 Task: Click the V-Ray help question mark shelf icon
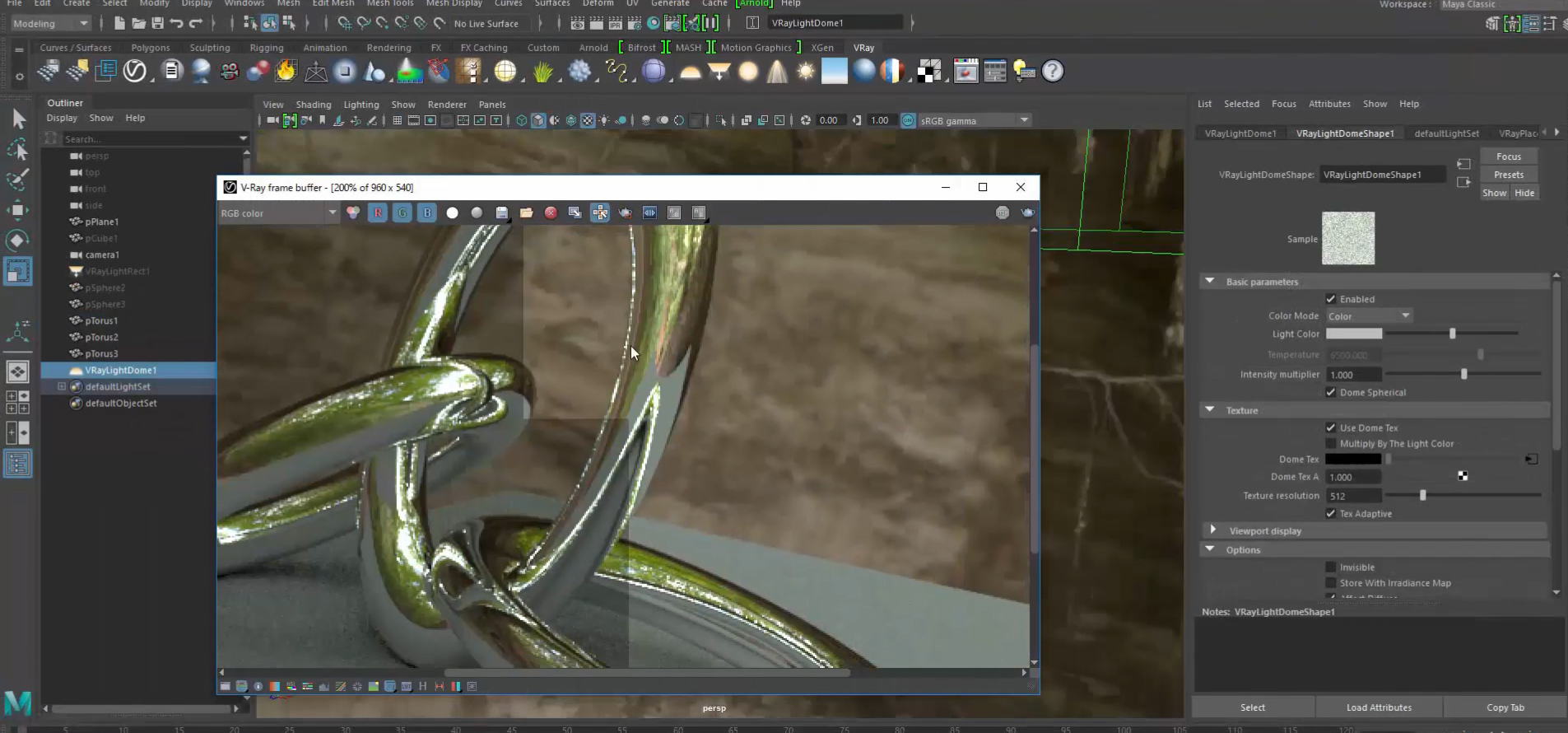1053,72
